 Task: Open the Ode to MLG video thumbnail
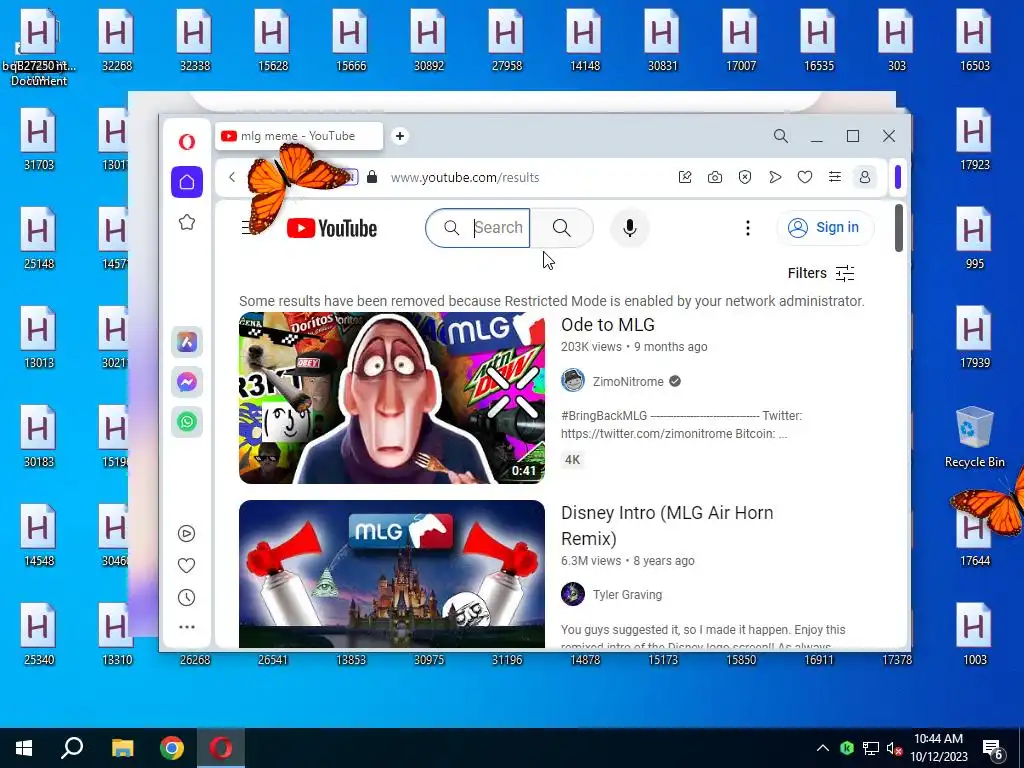click(x=392, y=398)
